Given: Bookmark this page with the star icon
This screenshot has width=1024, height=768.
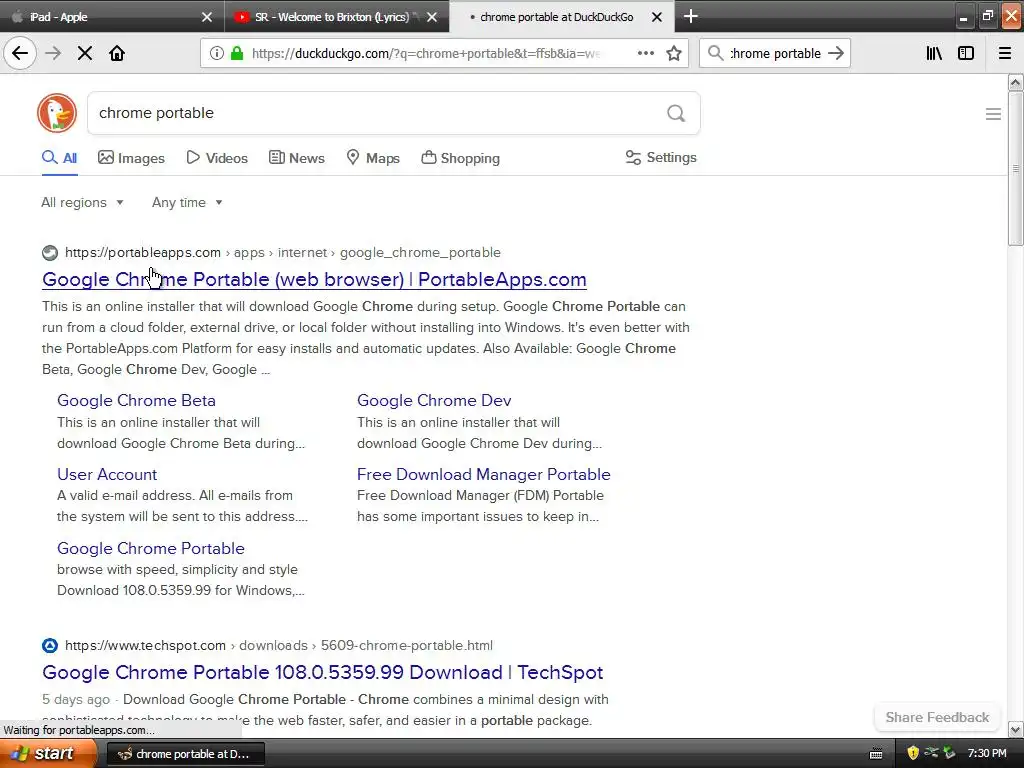Looking at the screenshot, I should (x=674, y=54).
